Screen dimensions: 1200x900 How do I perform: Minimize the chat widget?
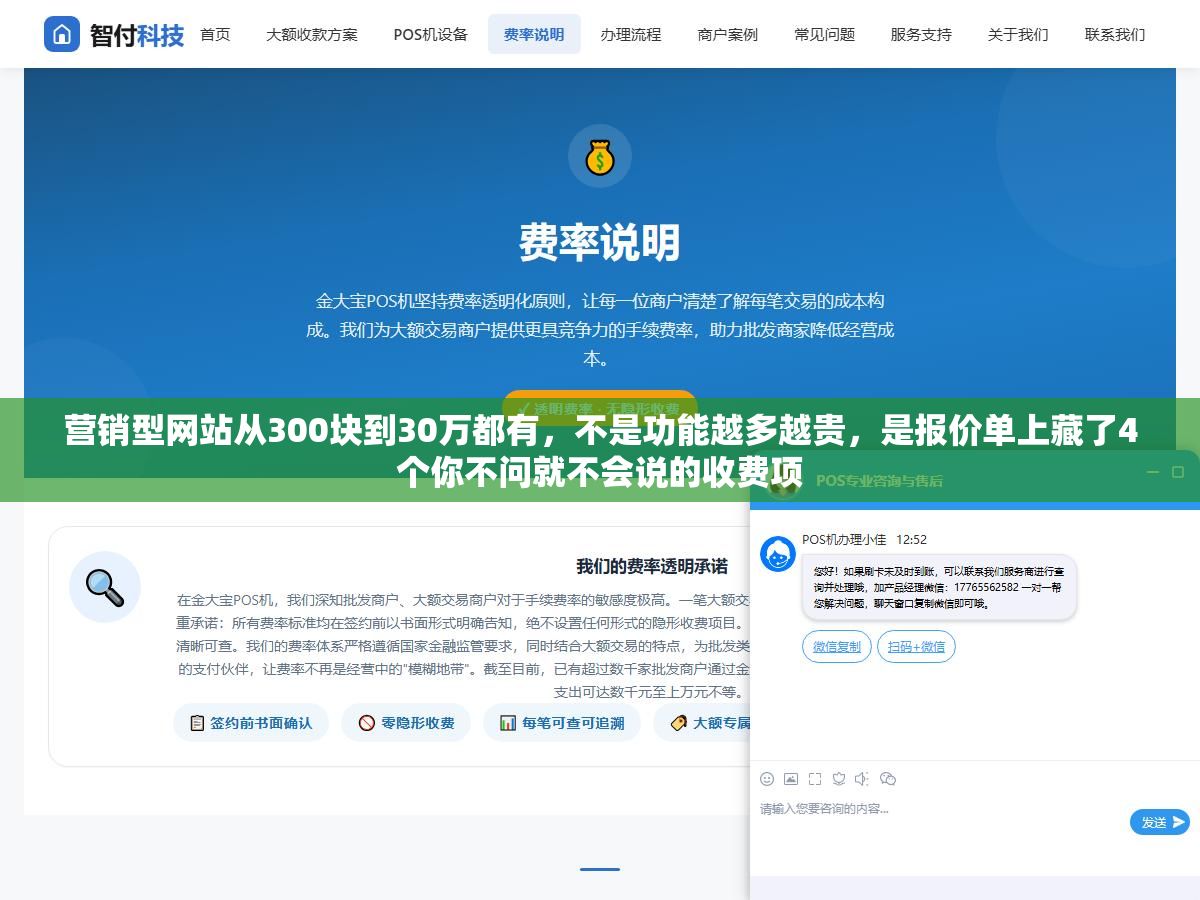[1154, 471]
